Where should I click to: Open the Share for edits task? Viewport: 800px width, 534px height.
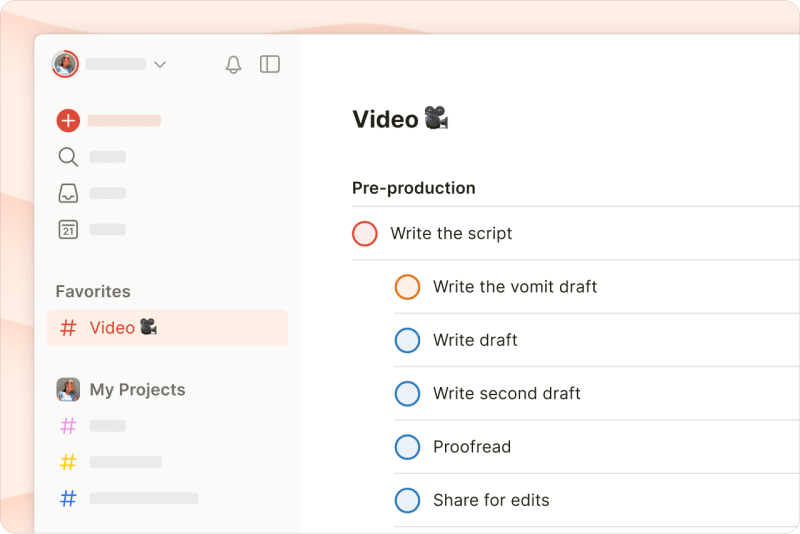point(491,500)
